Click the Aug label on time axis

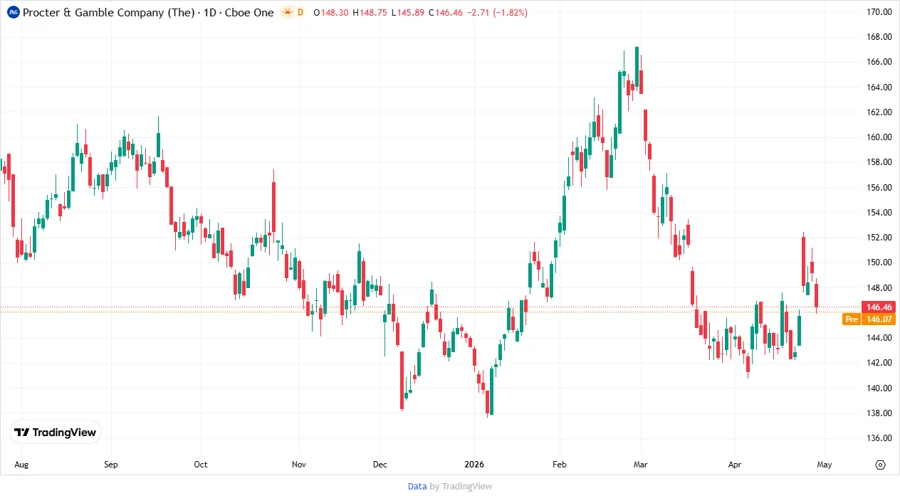click(x=21, y=465)
